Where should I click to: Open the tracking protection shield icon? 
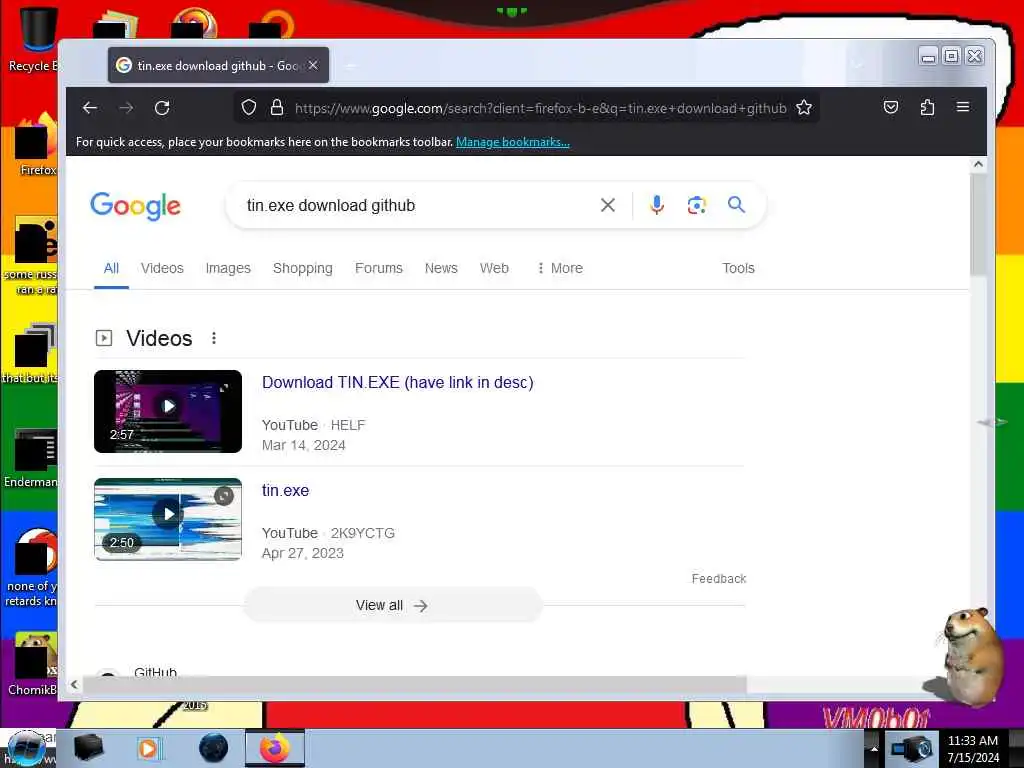click(x=249, y=107)
